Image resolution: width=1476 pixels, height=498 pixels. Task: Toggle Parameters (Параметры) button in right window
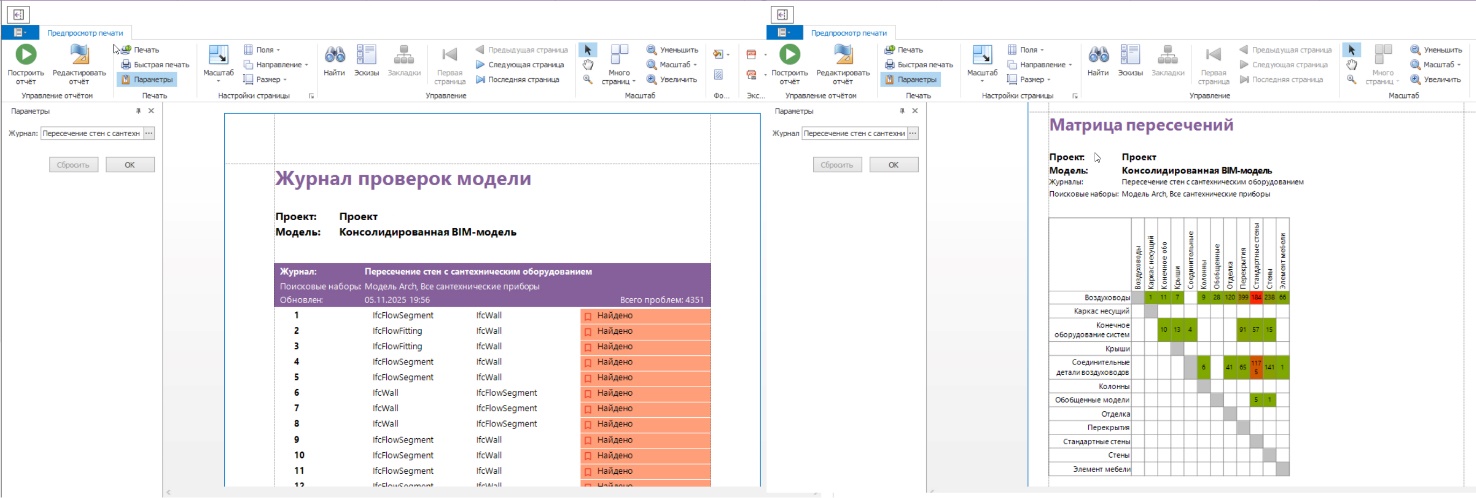[910, 79]
